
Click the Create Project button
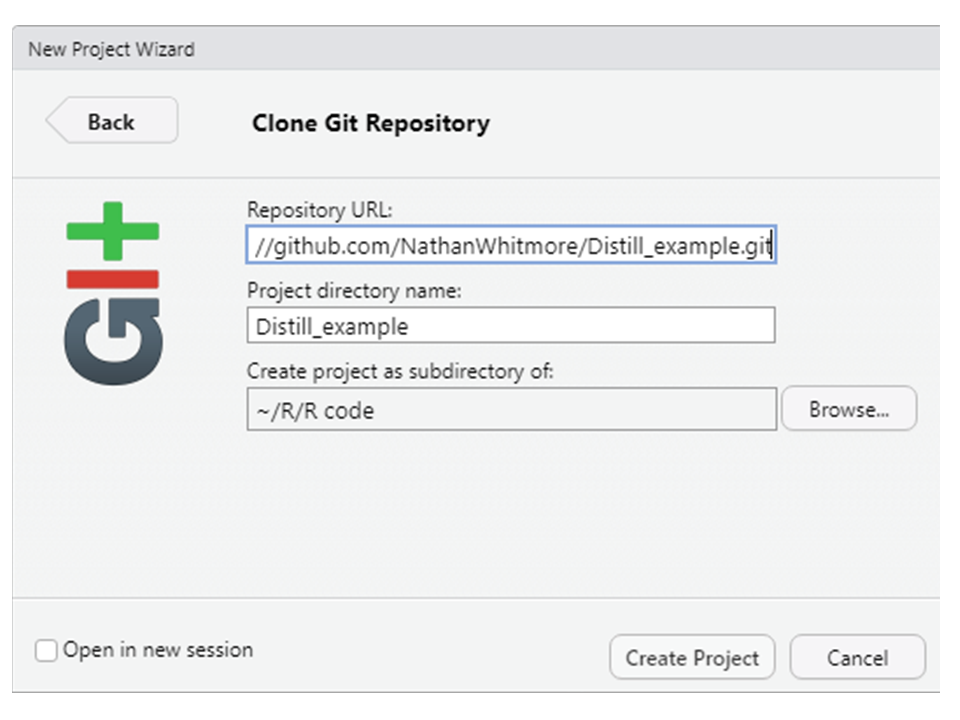692,658
